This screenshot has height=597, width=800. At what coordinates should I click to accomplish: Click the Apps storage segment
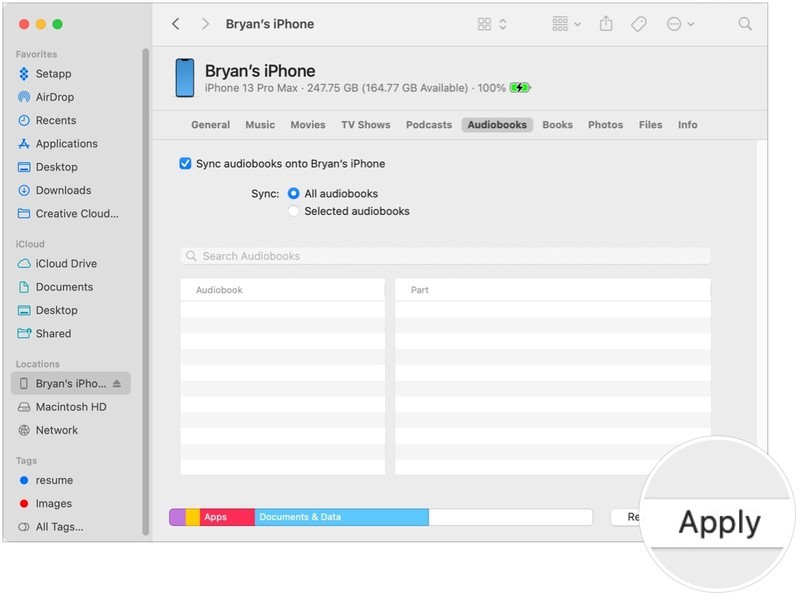click(227, 517)
